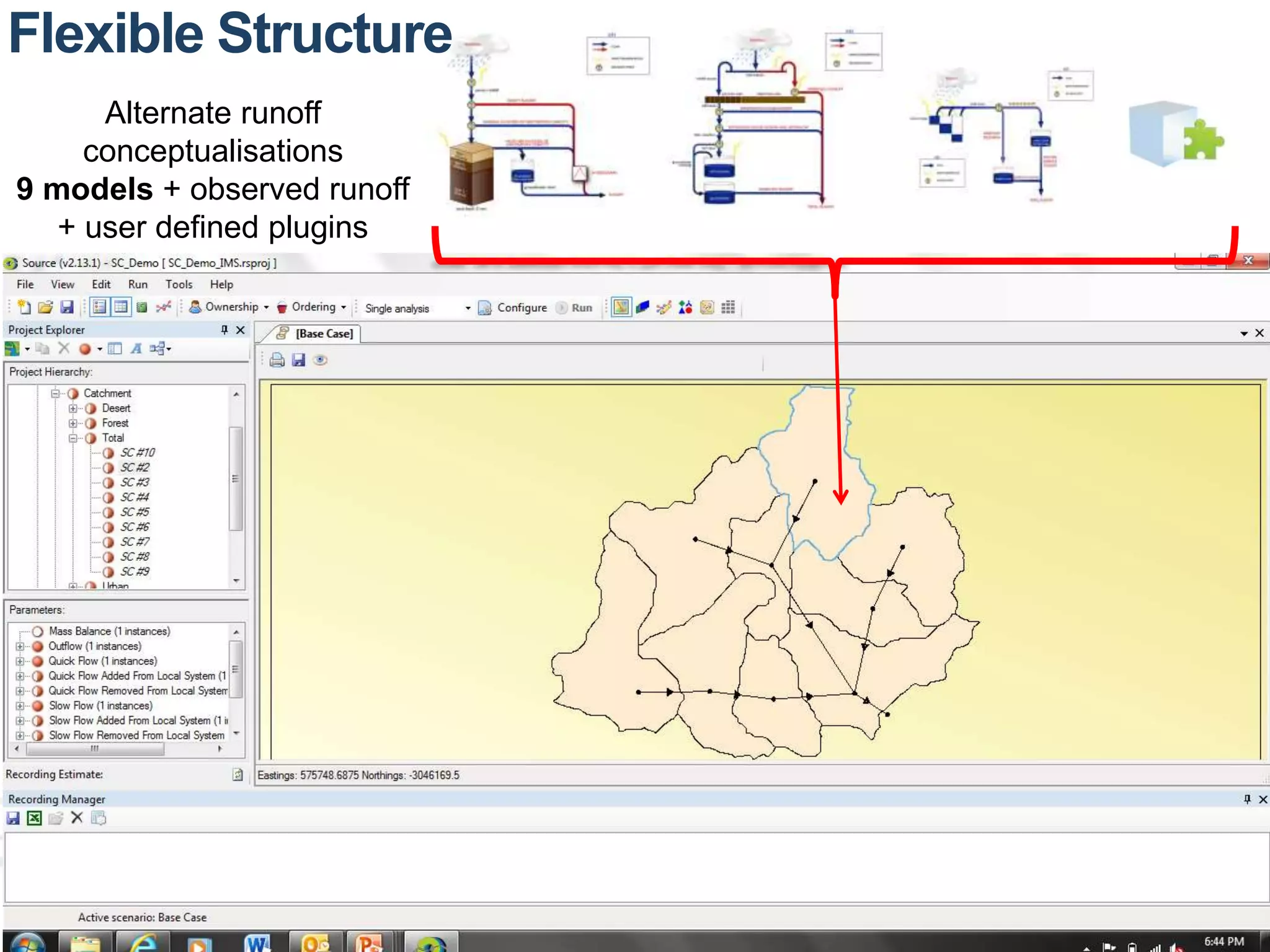
Task: Click the blue 3D layer icon in toolbar
Action: pos(642,307)
